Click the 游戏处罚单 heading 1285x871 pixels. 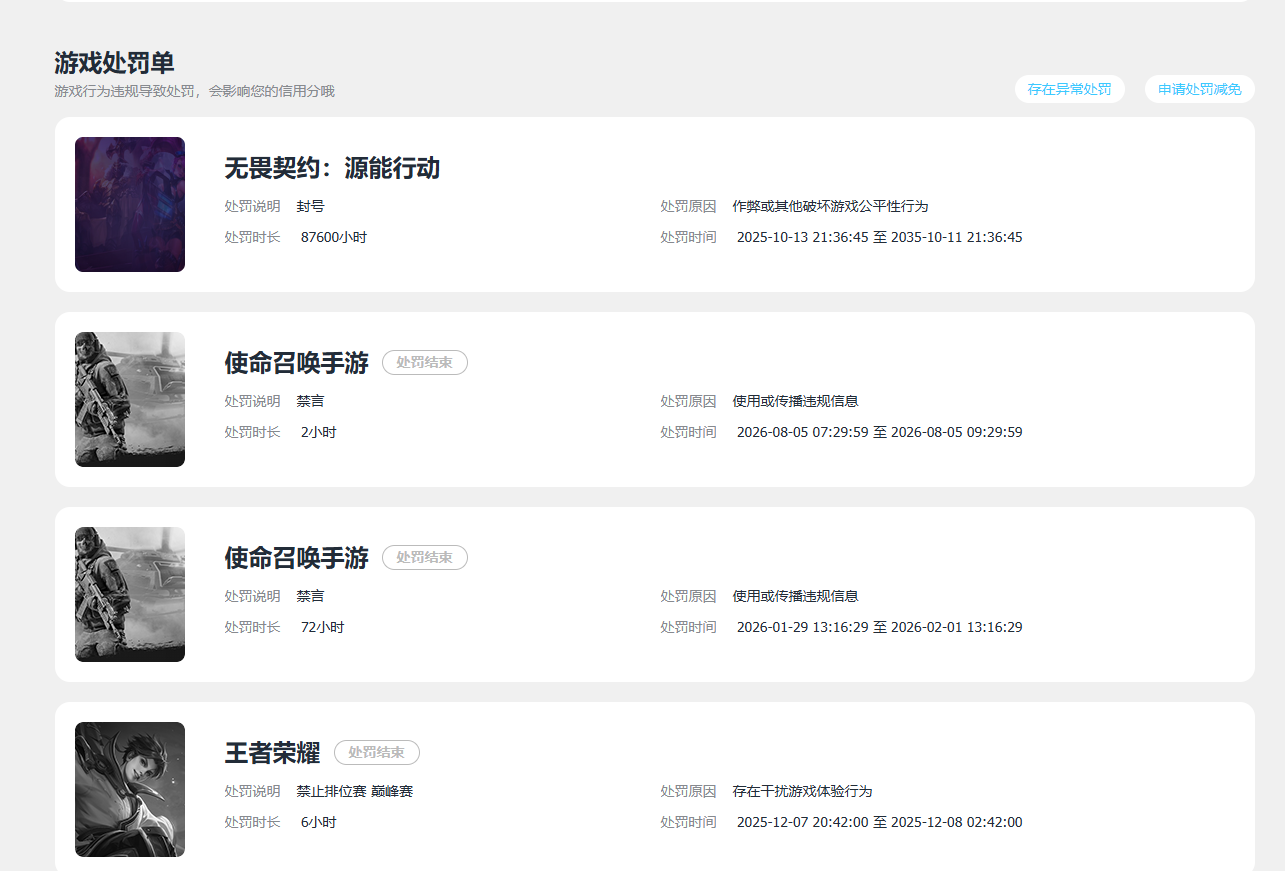point(114,63)
